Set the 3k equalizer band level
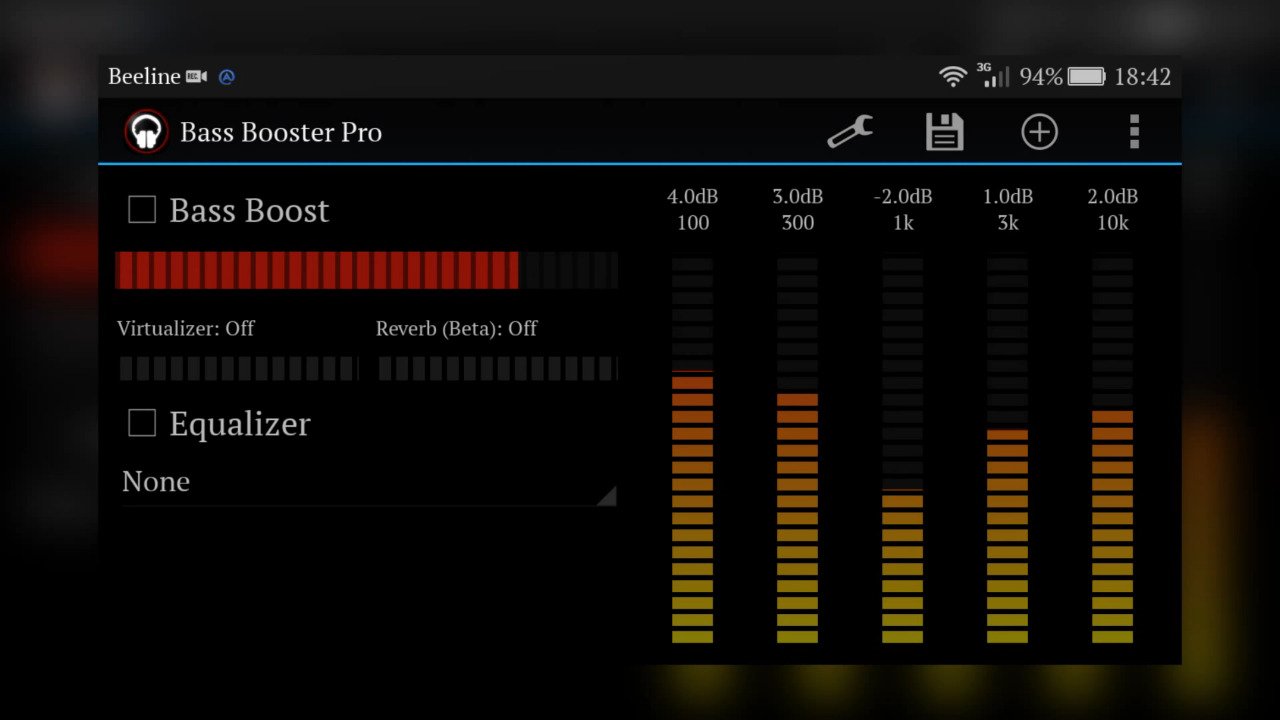Image resolution: width=1280 pixels, height=720 pixels. point(1007,450)
